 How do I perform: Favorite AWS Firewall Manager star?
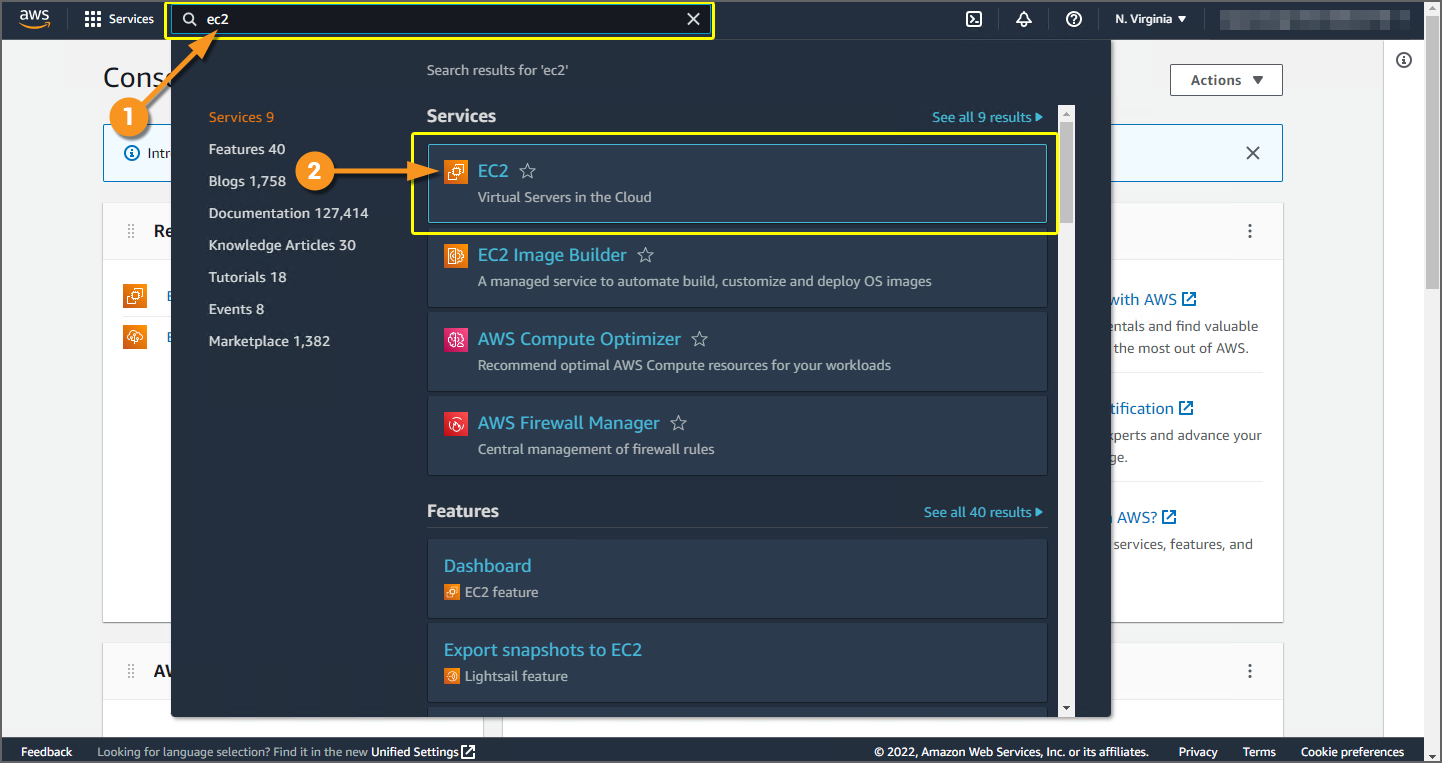[678, 423]
